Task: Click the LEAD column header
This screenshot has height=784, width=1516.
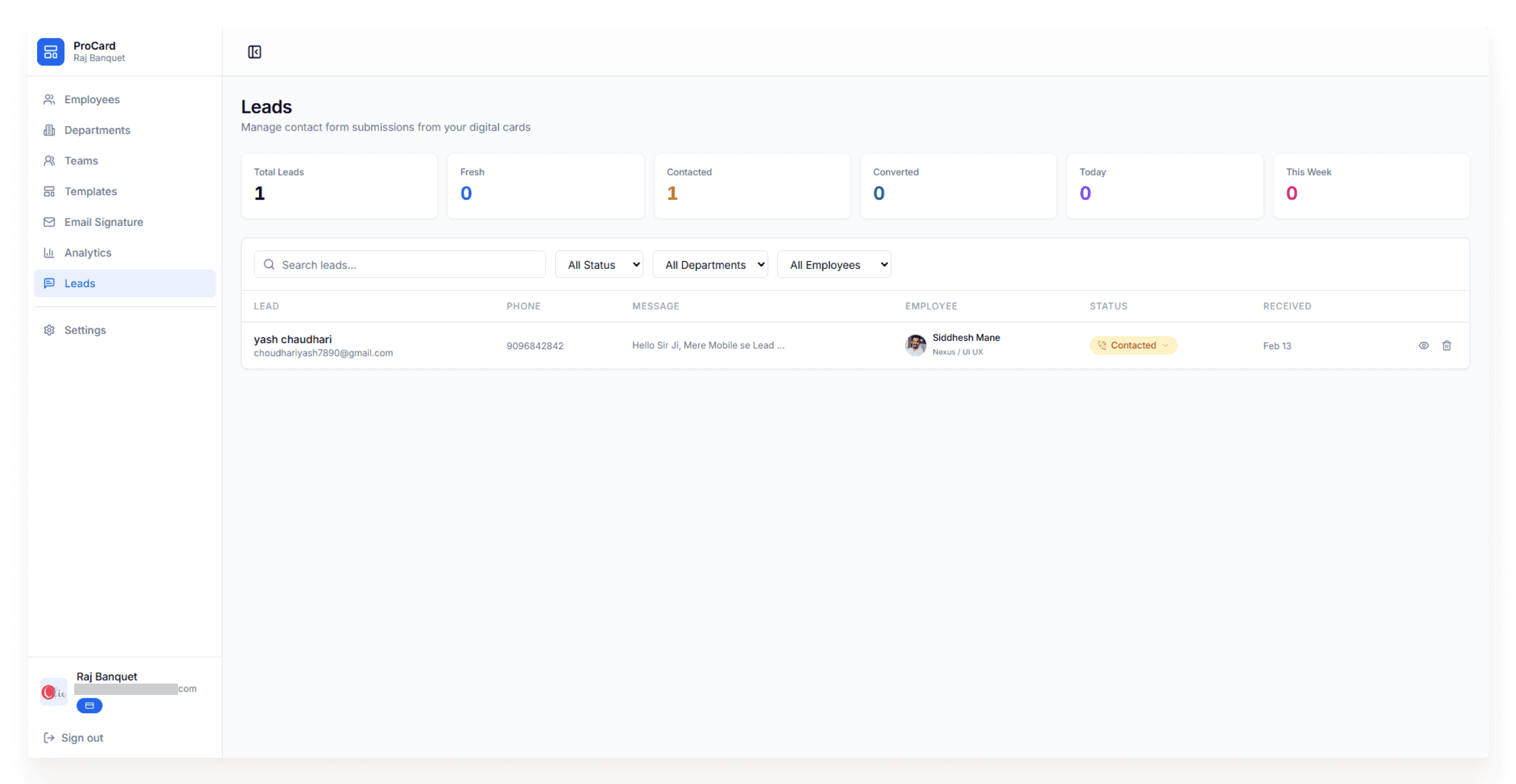Action: click(266, 306)
